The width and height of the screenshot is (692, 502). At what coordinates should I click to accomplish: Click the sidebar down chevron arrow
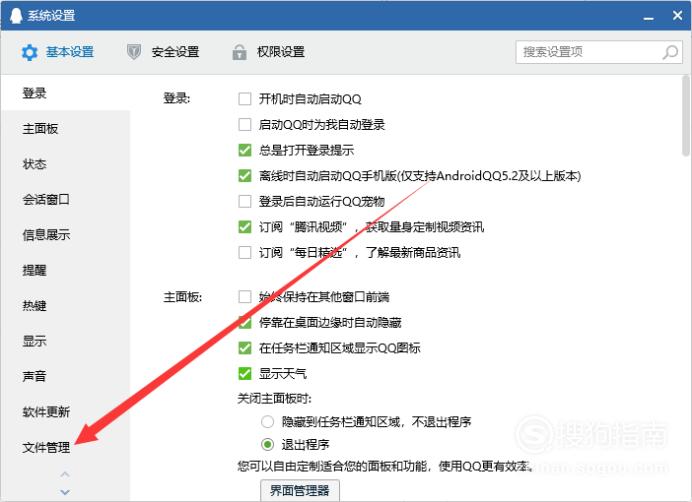point(65,492)
